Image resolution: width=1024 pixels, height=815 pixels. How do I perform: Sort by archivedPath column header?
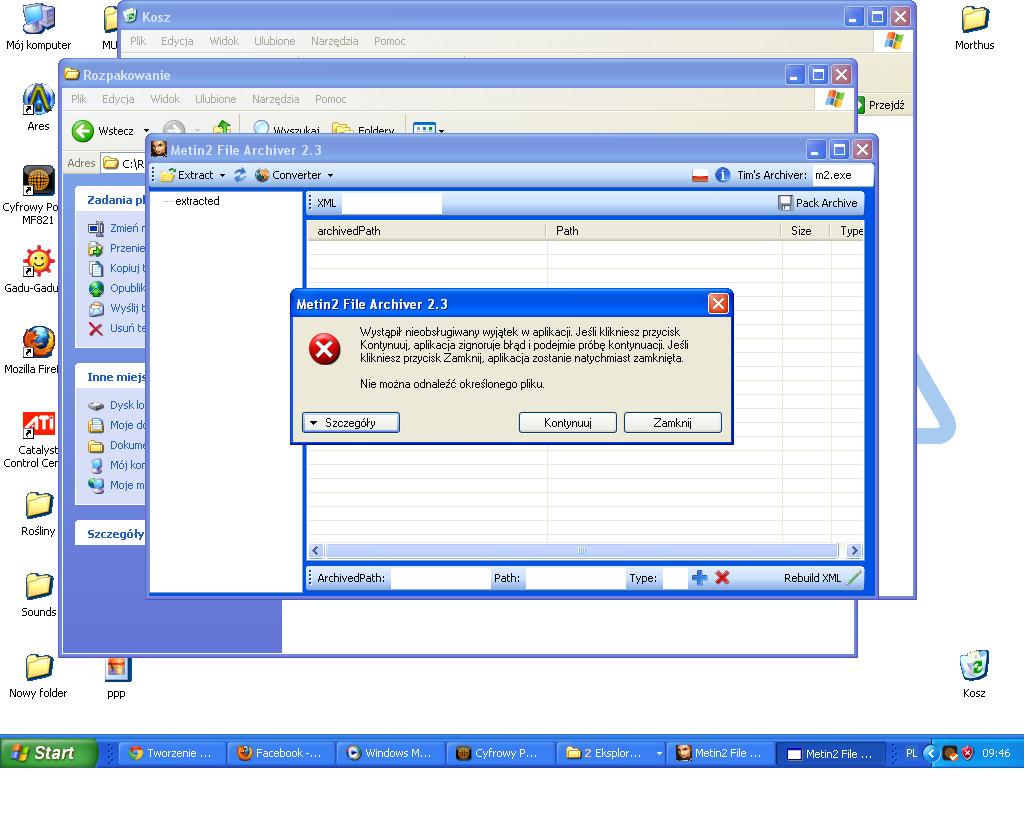coord(426,231)
